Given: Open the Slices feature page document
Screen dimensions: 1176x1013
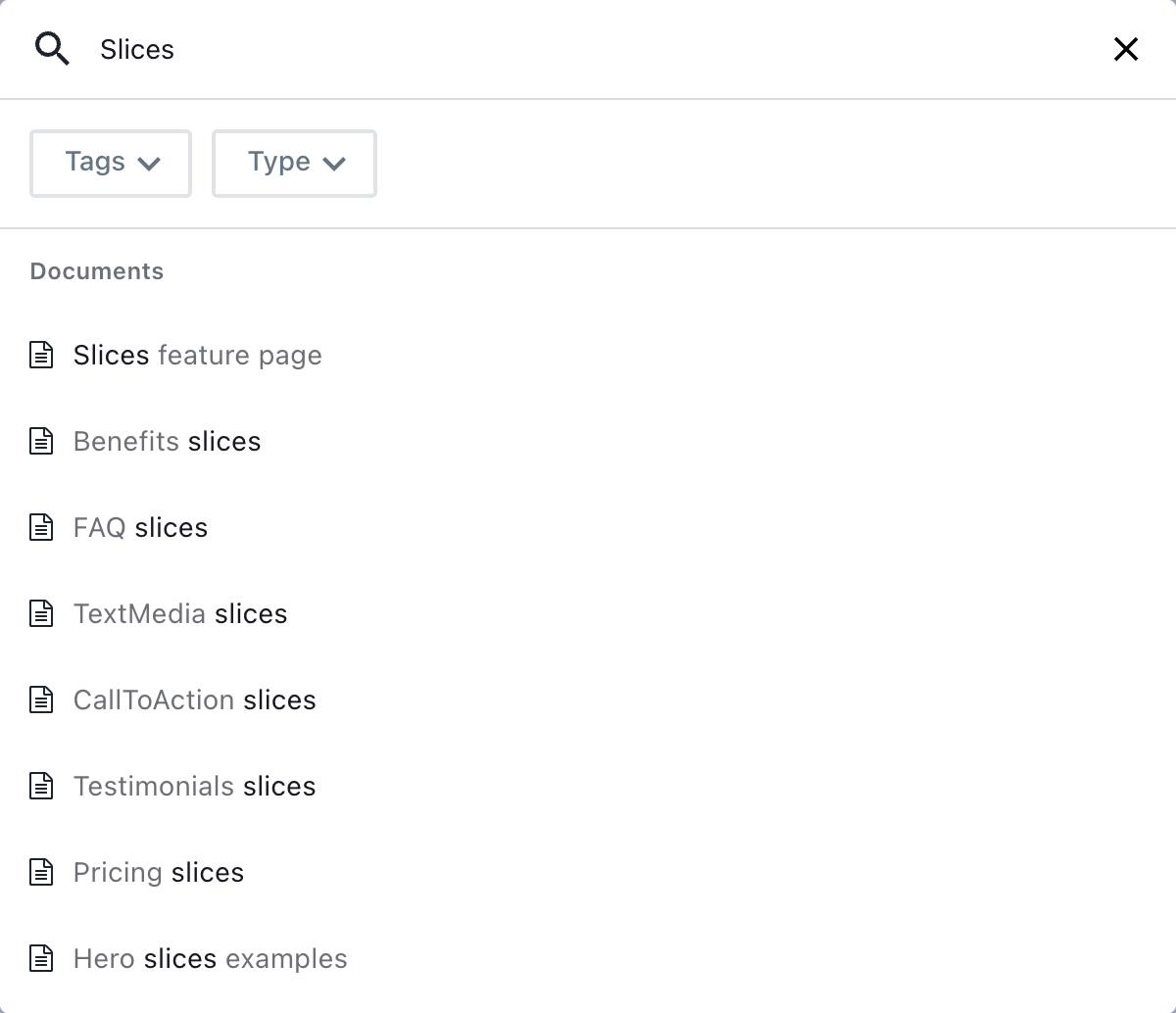Looking at the screenshot, I should (197, 355).
